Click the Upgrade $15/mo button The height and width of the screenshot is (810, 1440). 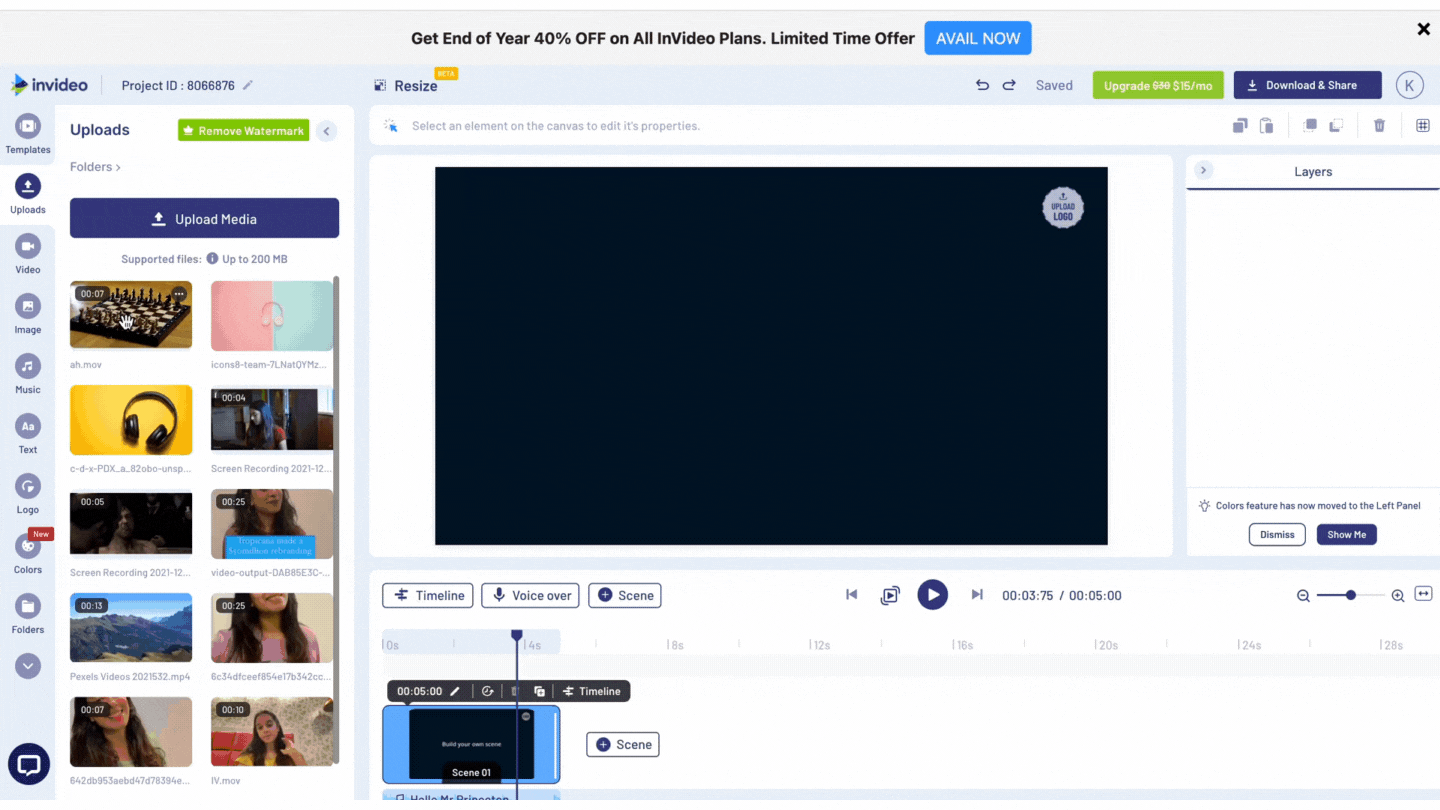click(1159, 86)
